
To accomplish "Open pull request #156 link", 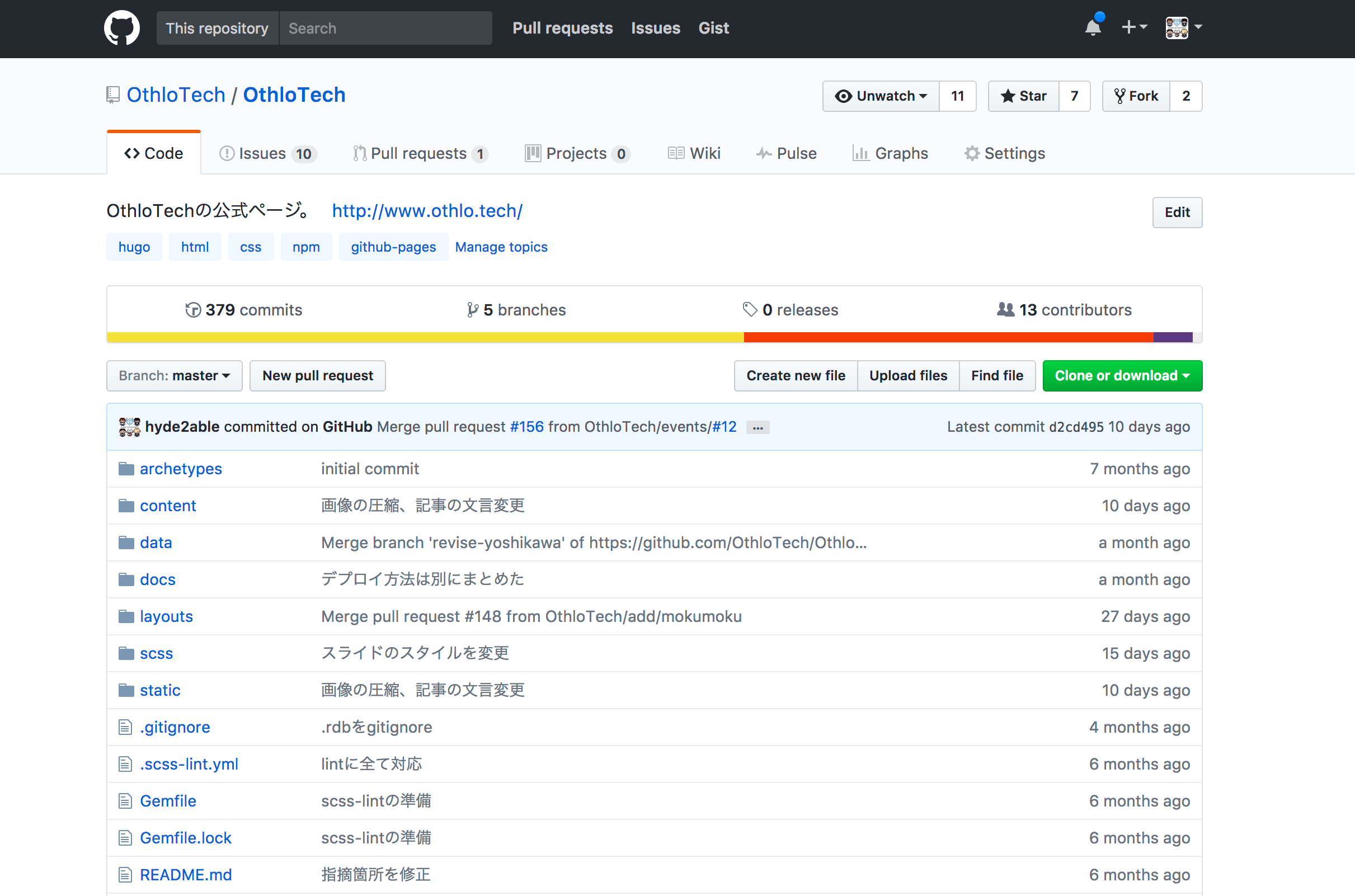I will [x=527, y=427].
